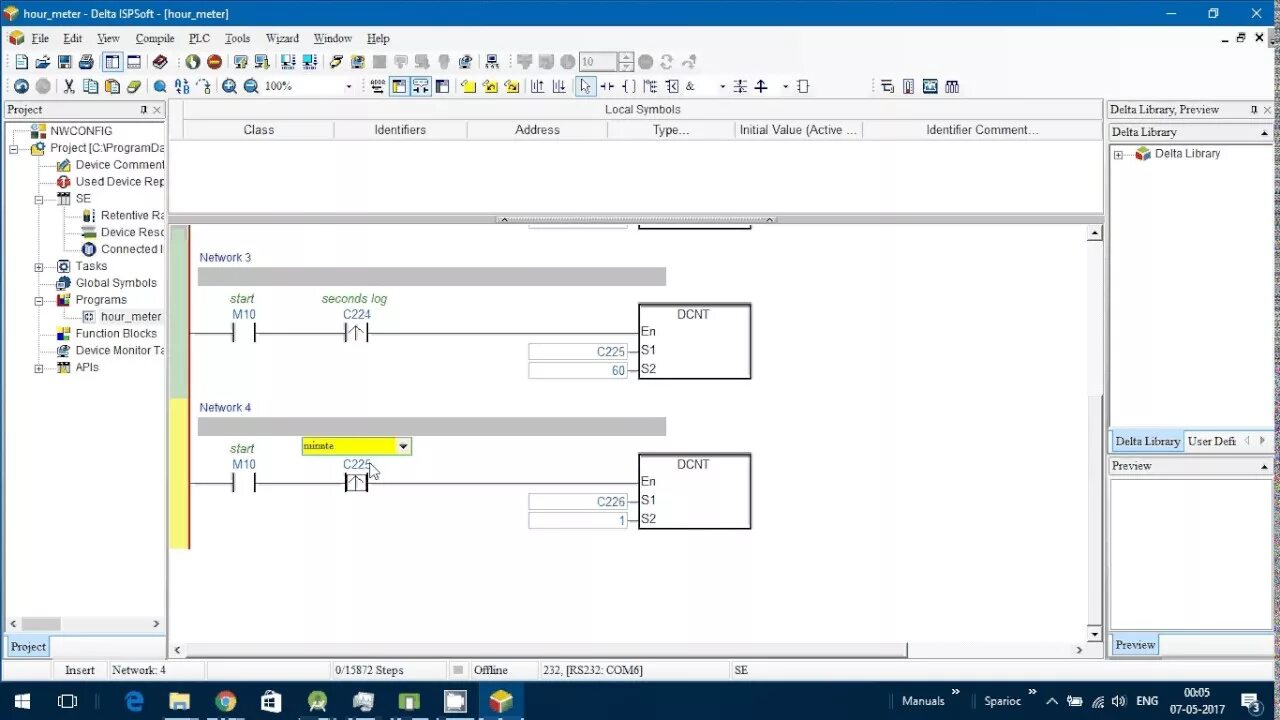Click the New file icon
This screenshot has height=720, width=1280.
pos(21,62)
